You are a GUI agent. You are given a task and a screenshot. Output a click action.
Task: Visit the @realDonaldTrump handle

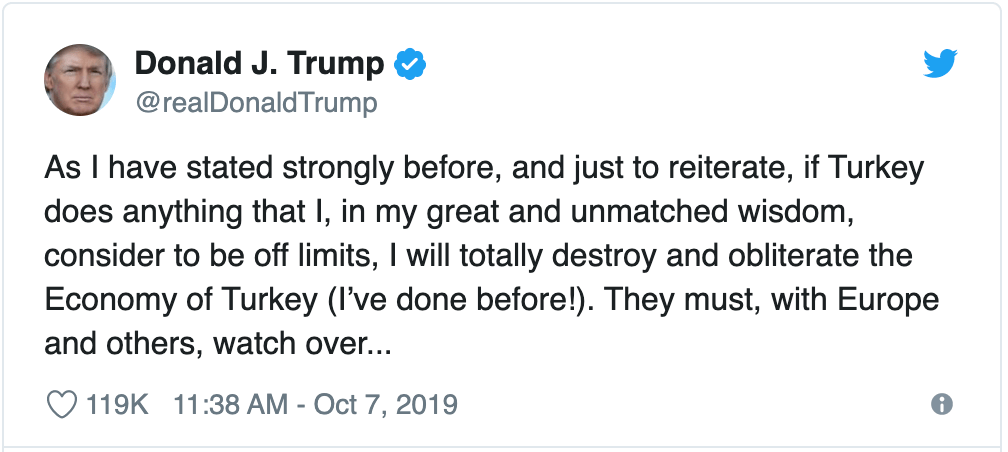(255, 103)
